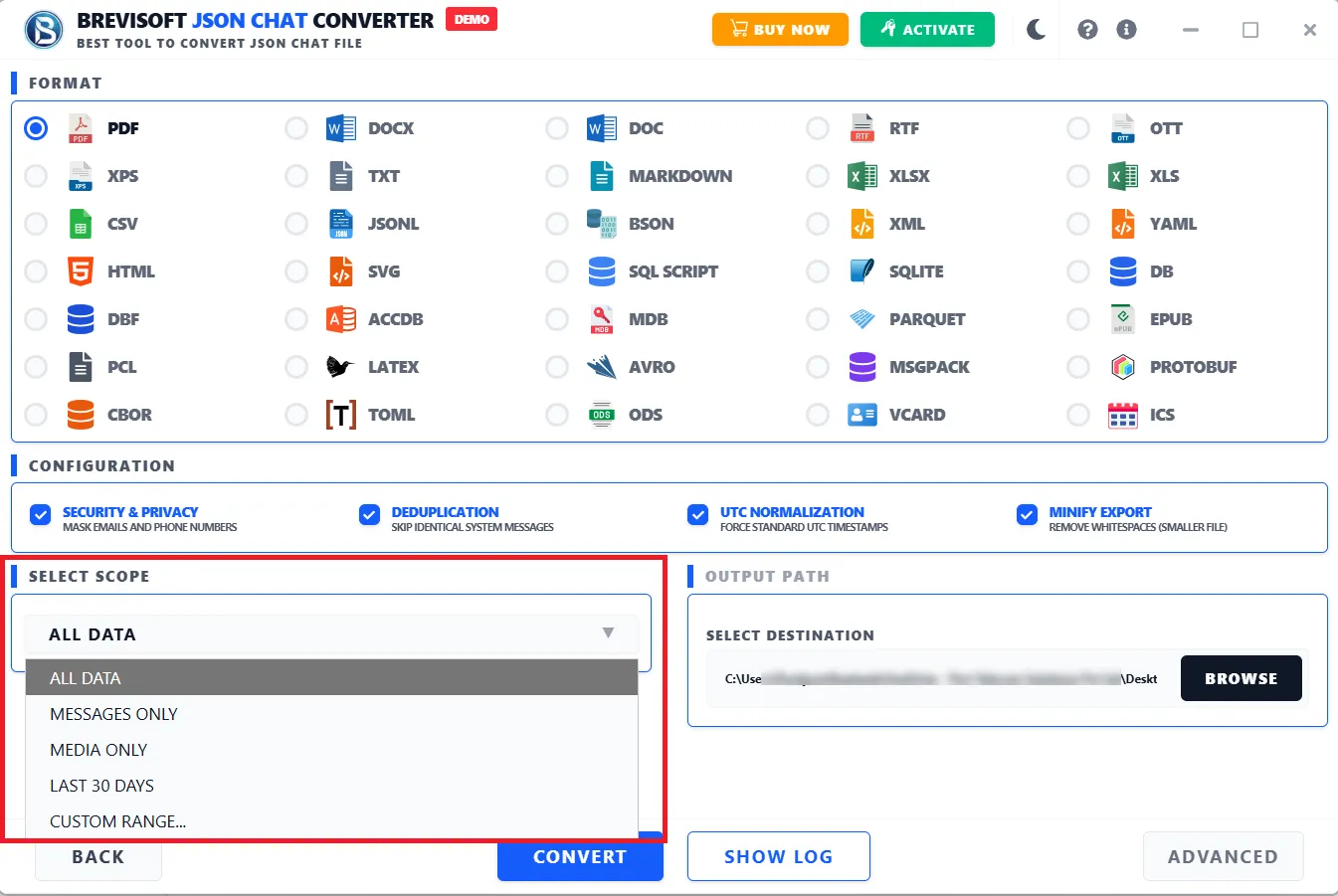Screen dimensions: 1338x896
Task: Select the MDB radio button
Action: (x=557, y=319)
